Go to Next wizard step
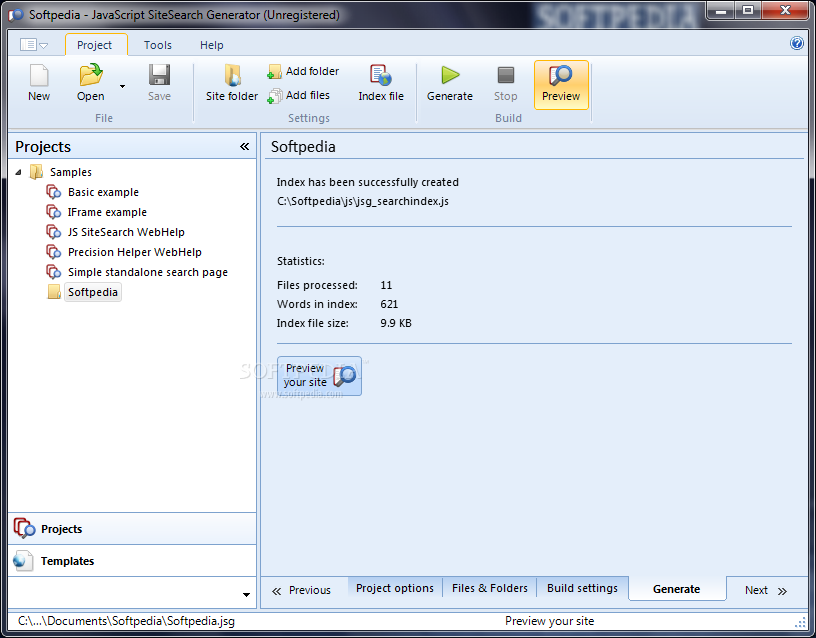Screen dimensions: 816x638 766,590
